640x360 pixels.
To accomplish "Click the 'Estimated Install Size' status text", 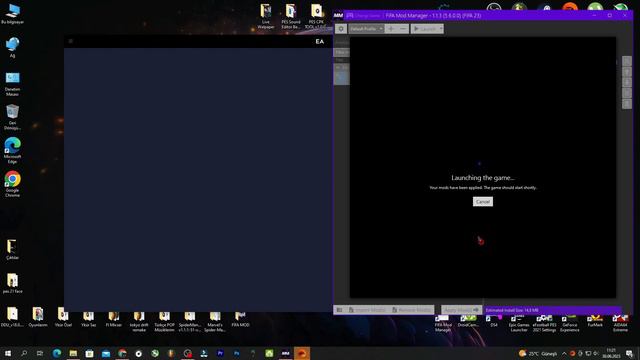I will click(512, 310).
